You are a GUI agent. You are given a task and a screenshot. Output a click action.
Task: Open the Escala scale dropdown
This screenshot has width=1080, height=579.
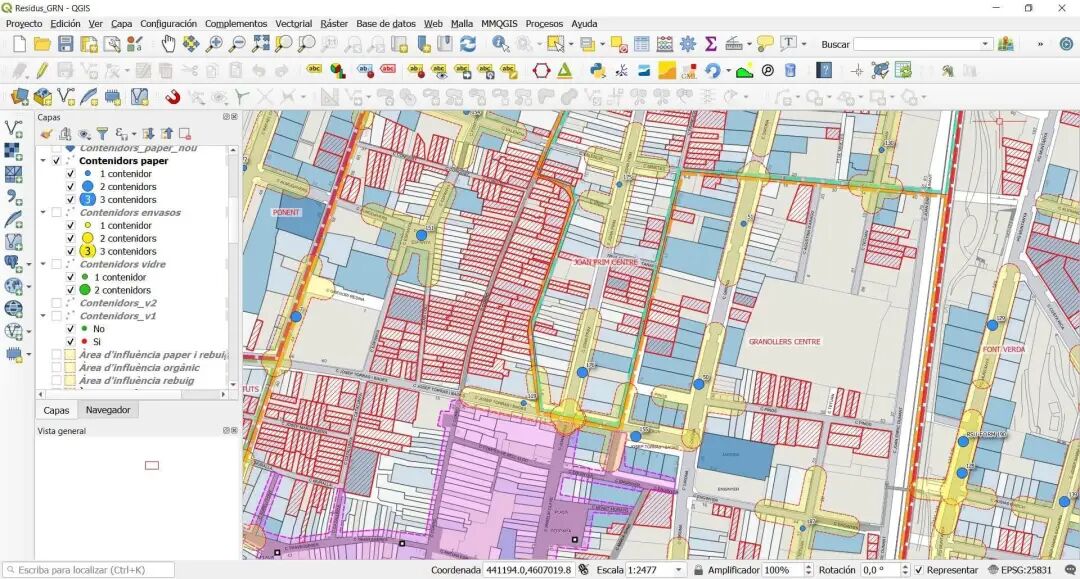tap(678, 570)
